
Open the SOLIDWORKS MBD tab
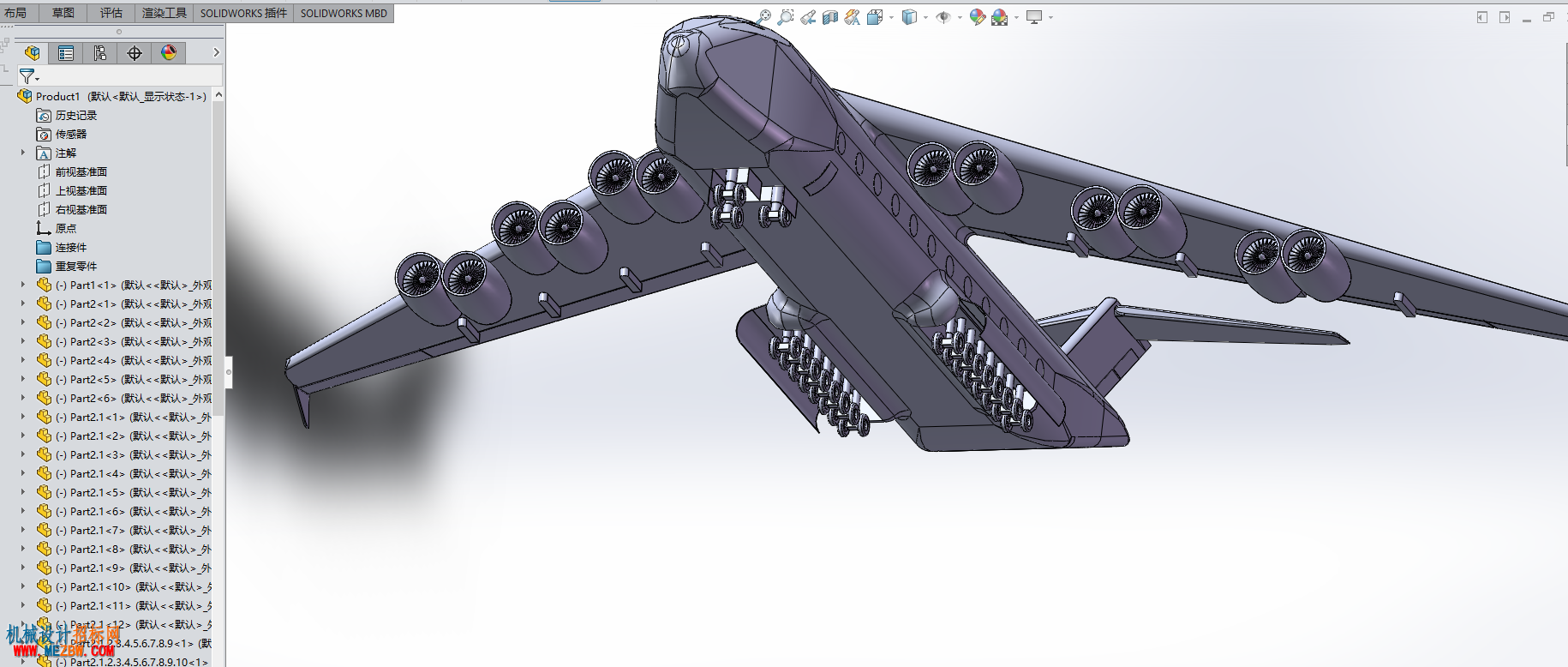coord(344,13)
